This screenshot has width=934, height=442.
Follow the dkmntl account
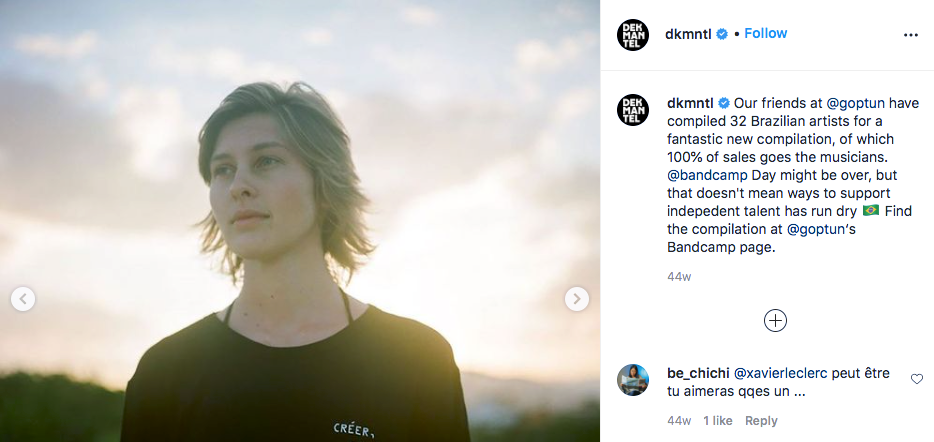click(765, 34)
